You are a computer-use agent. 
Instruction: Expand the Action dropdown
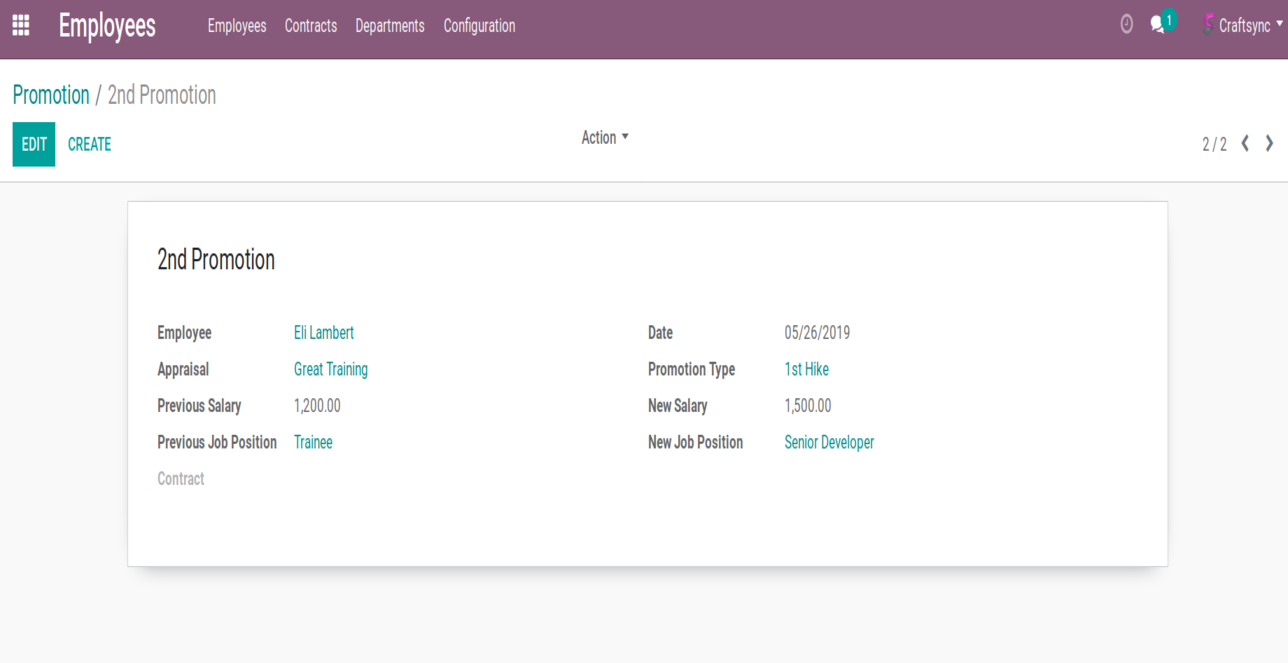pos(605,138)
